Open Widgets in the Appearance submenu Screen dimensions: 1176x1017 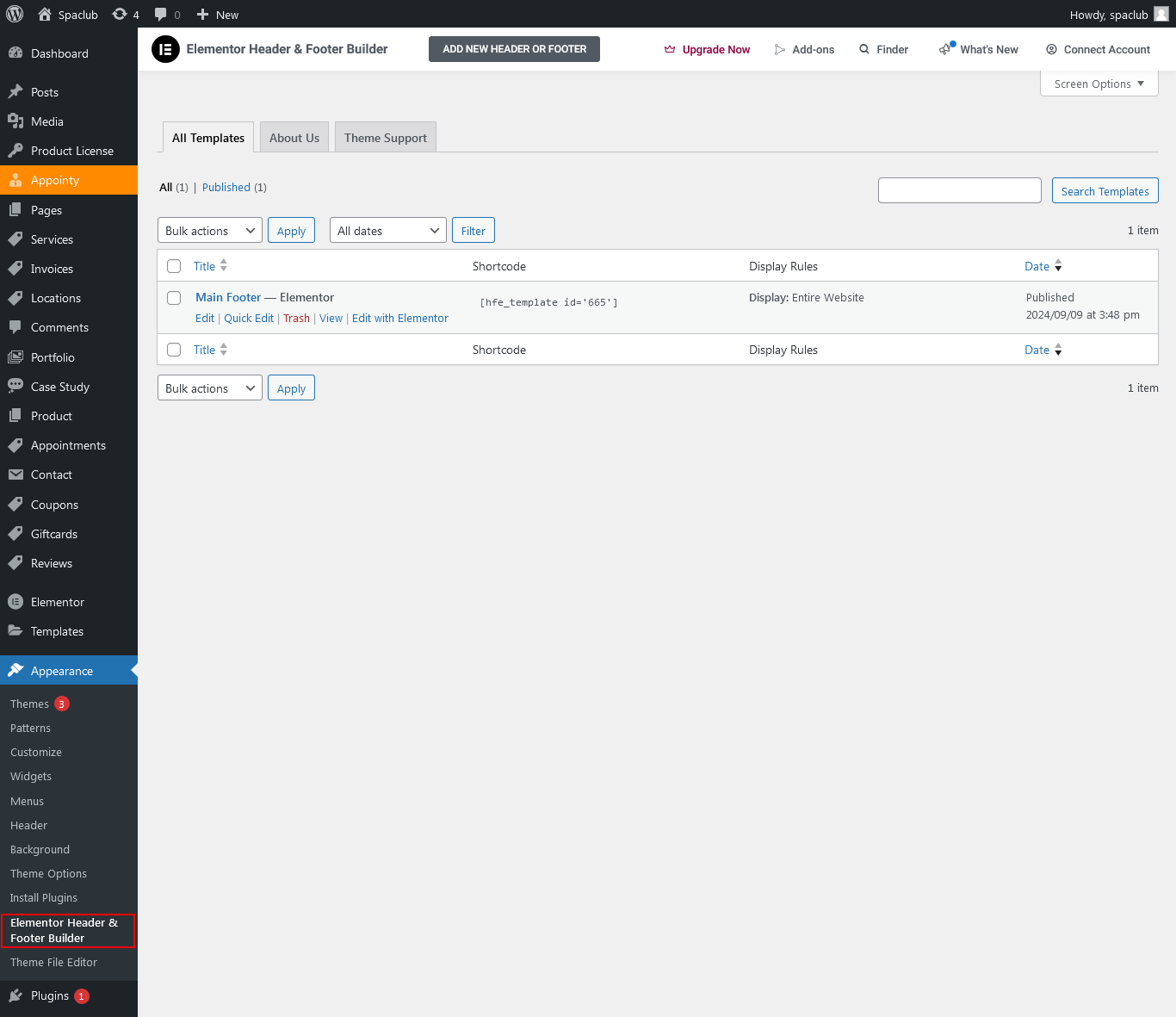(31, 776)
